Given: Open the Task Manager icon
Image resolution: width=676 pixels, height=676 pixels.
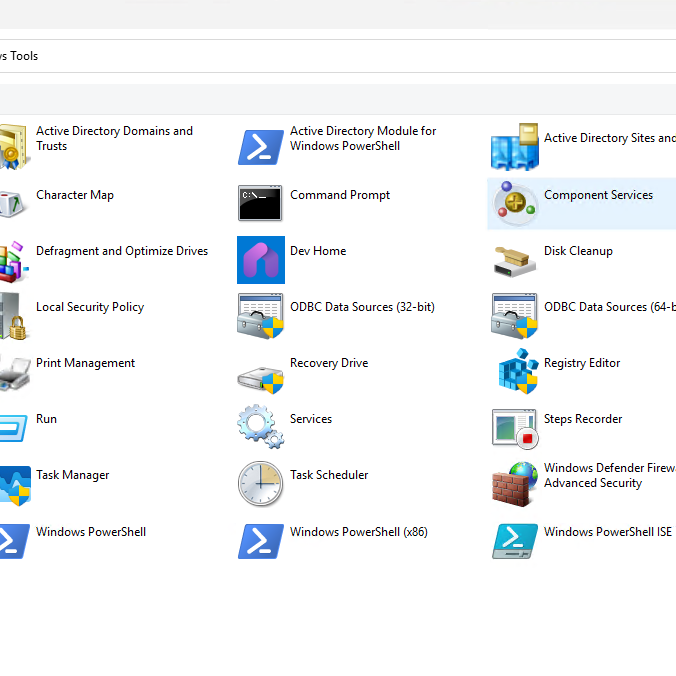Looking at the screenshot, I should point(15,485).
